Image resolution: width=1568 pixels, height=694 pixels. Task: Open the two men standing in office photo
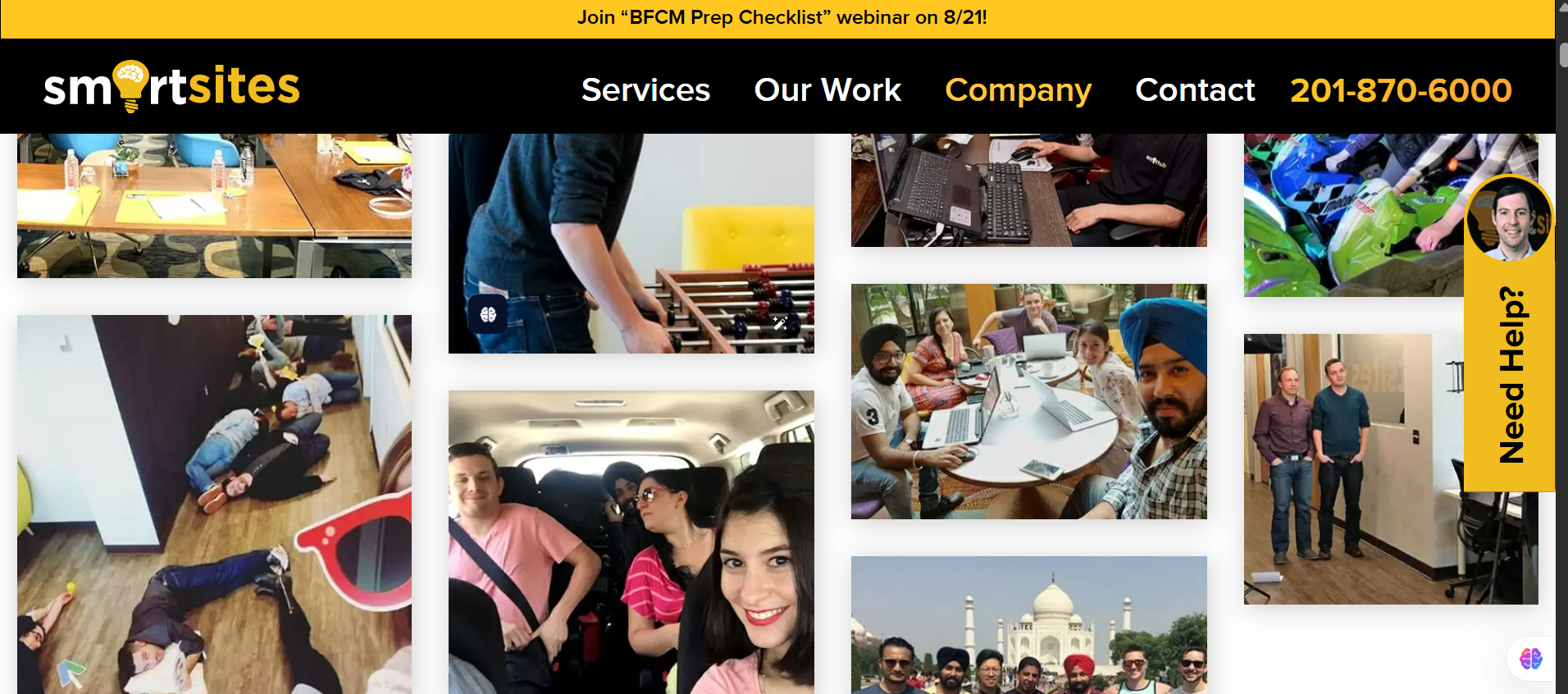pos(1353,469)
